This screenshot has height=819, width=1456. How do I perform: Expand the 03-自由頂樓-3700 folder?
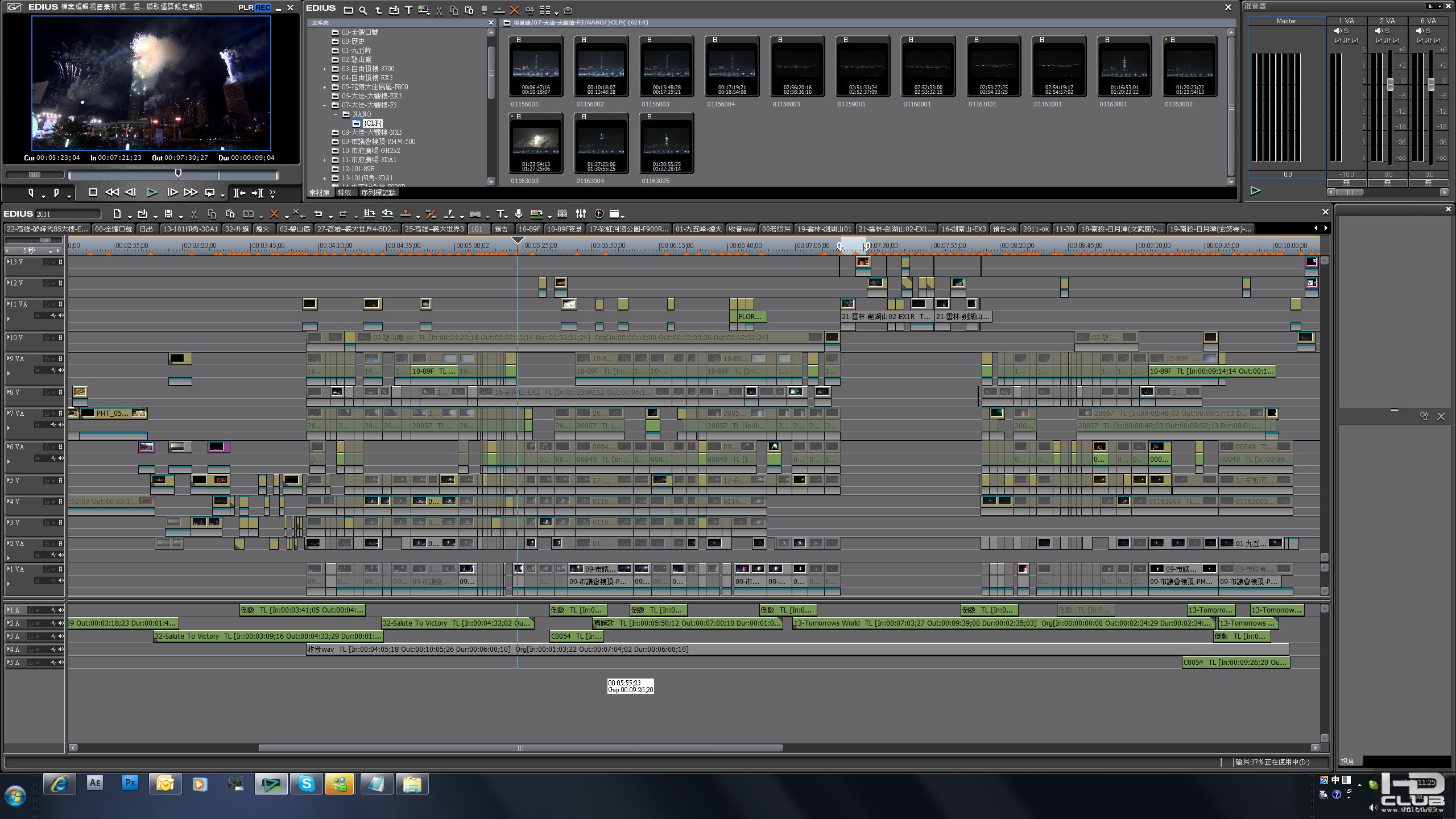(x=325, y=69)
